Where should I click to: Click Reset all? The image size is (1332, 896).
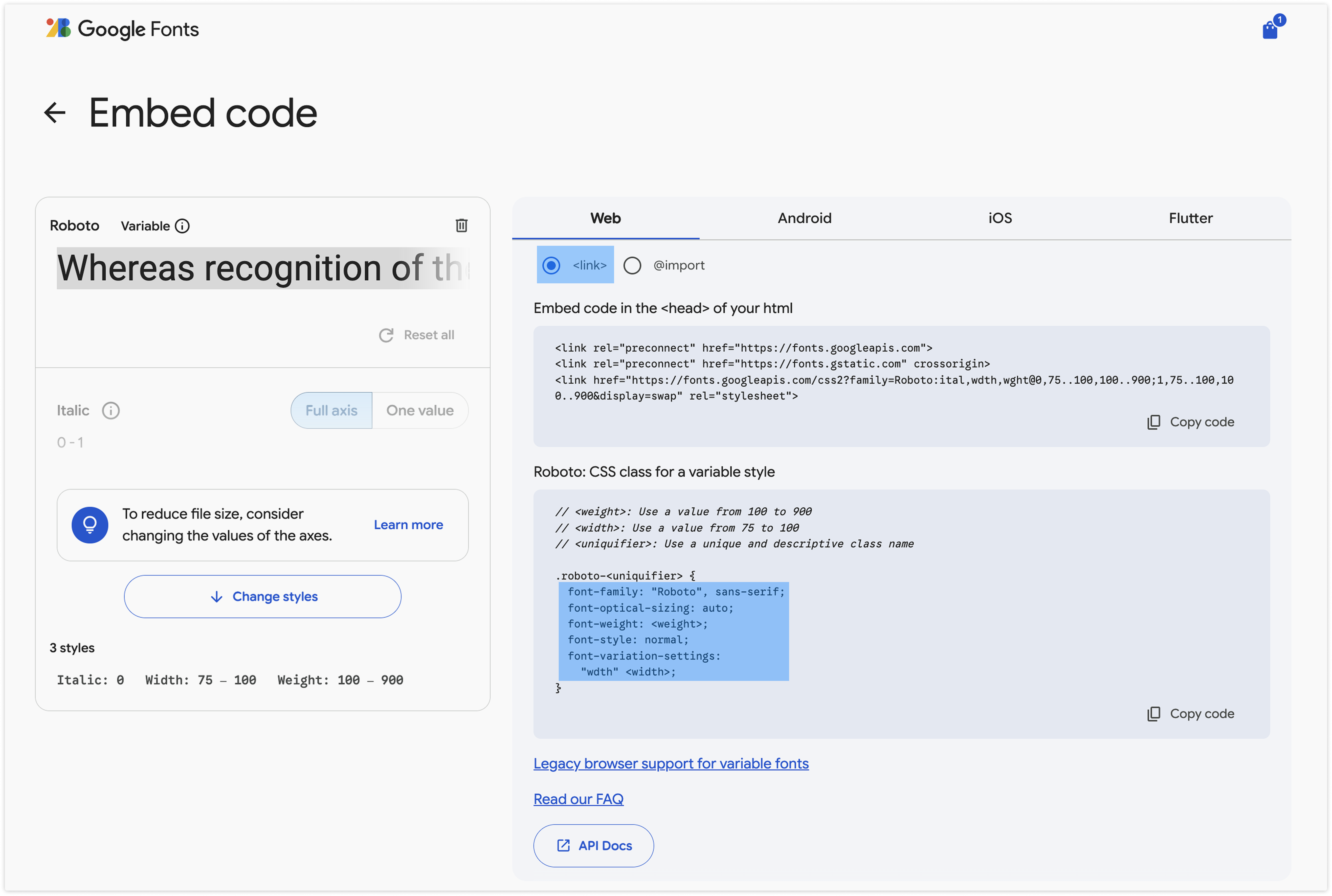tap(417, 335)
